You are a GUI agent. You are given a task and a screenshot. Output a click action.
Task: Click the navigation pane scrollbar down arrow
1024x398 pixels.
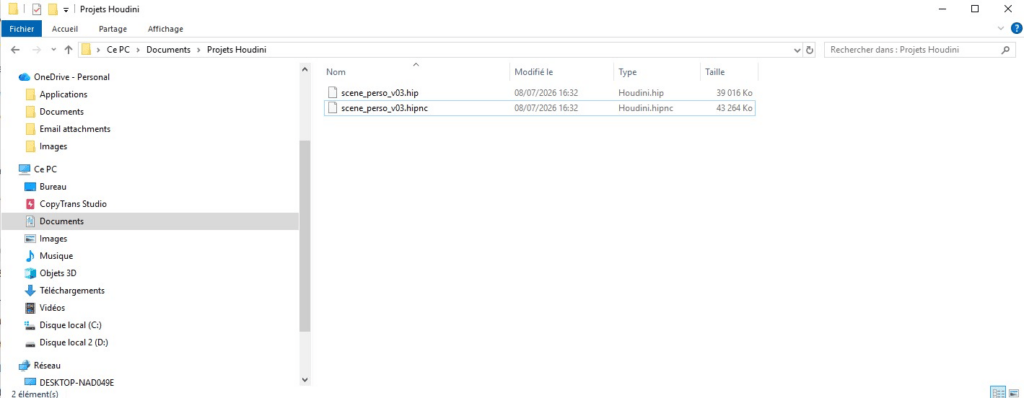point(305,380)
